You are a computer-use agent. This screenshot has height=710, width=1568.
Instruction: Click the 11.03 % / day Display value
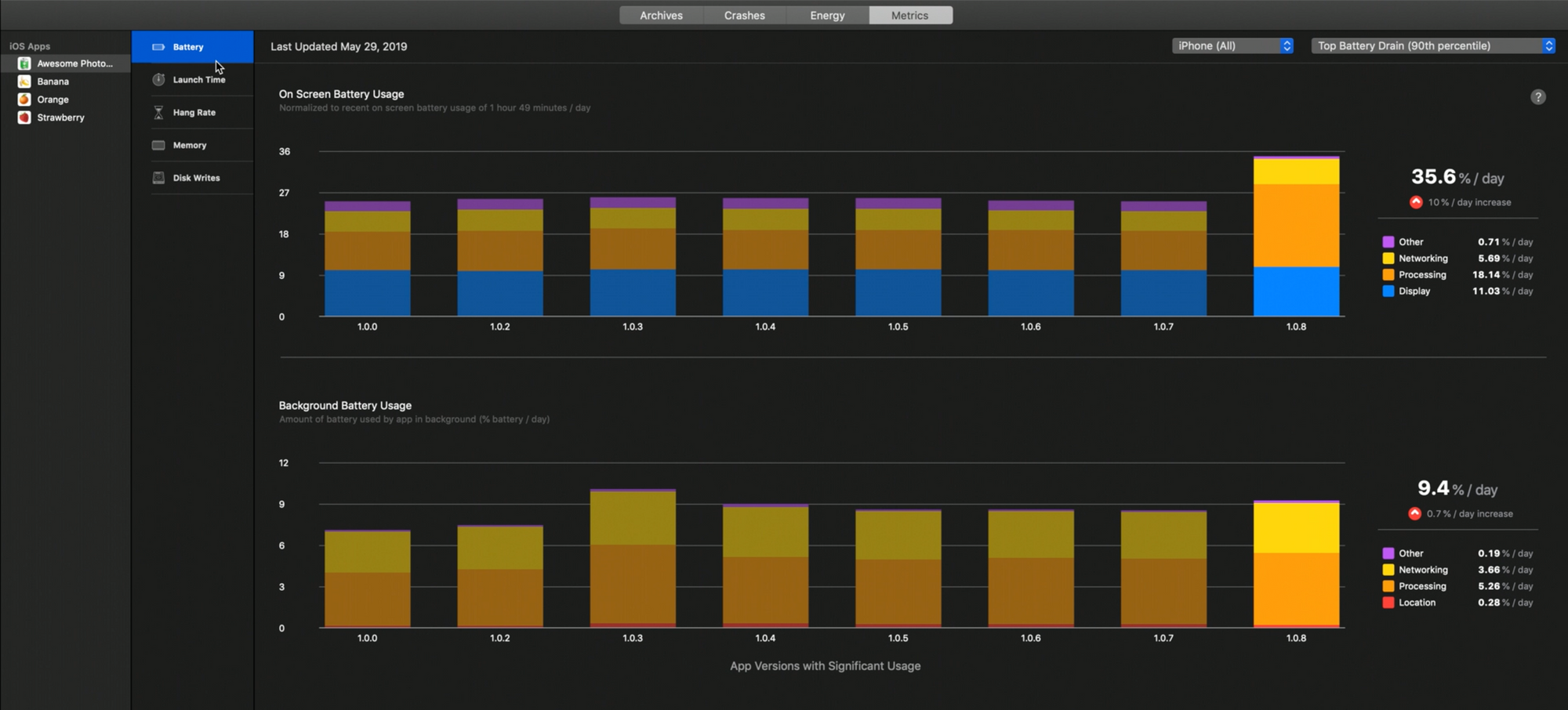coord(1502,292)
